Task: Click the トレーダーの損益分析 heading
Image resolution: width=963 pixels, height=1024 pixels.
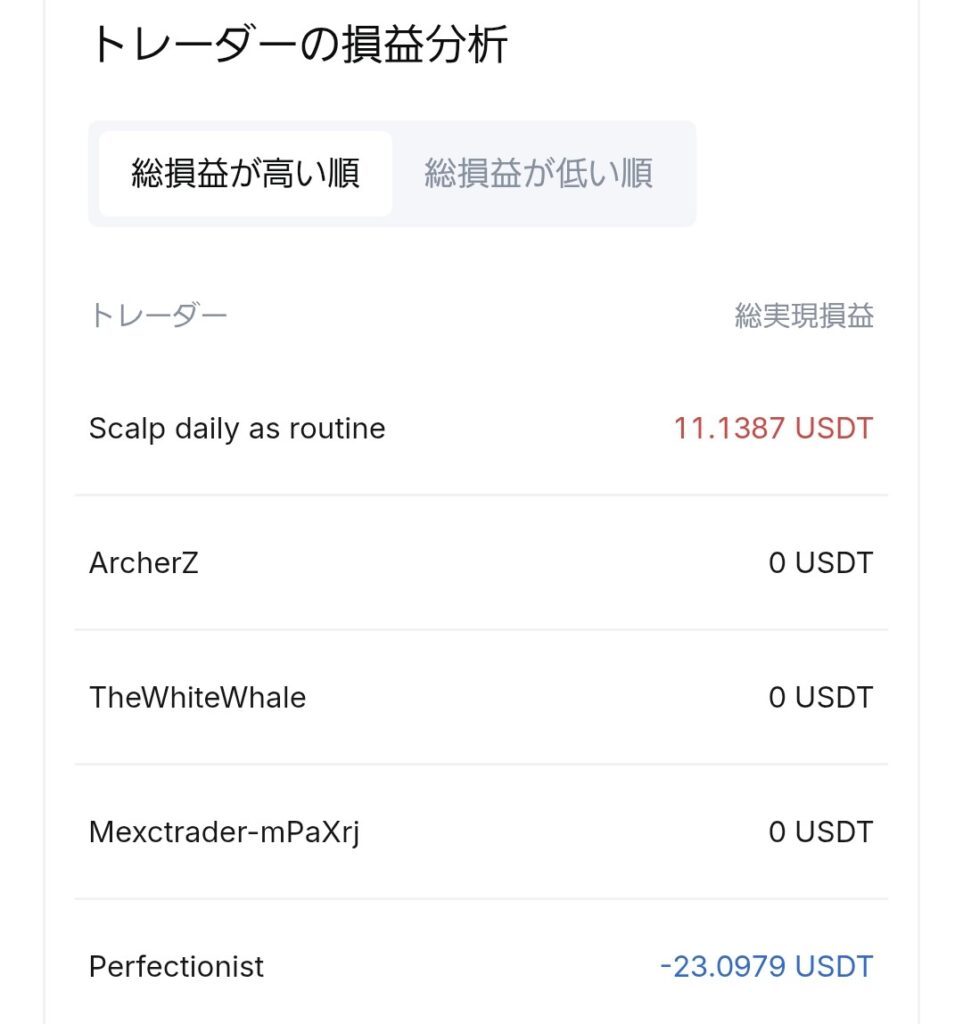Action: coord(299,46)
